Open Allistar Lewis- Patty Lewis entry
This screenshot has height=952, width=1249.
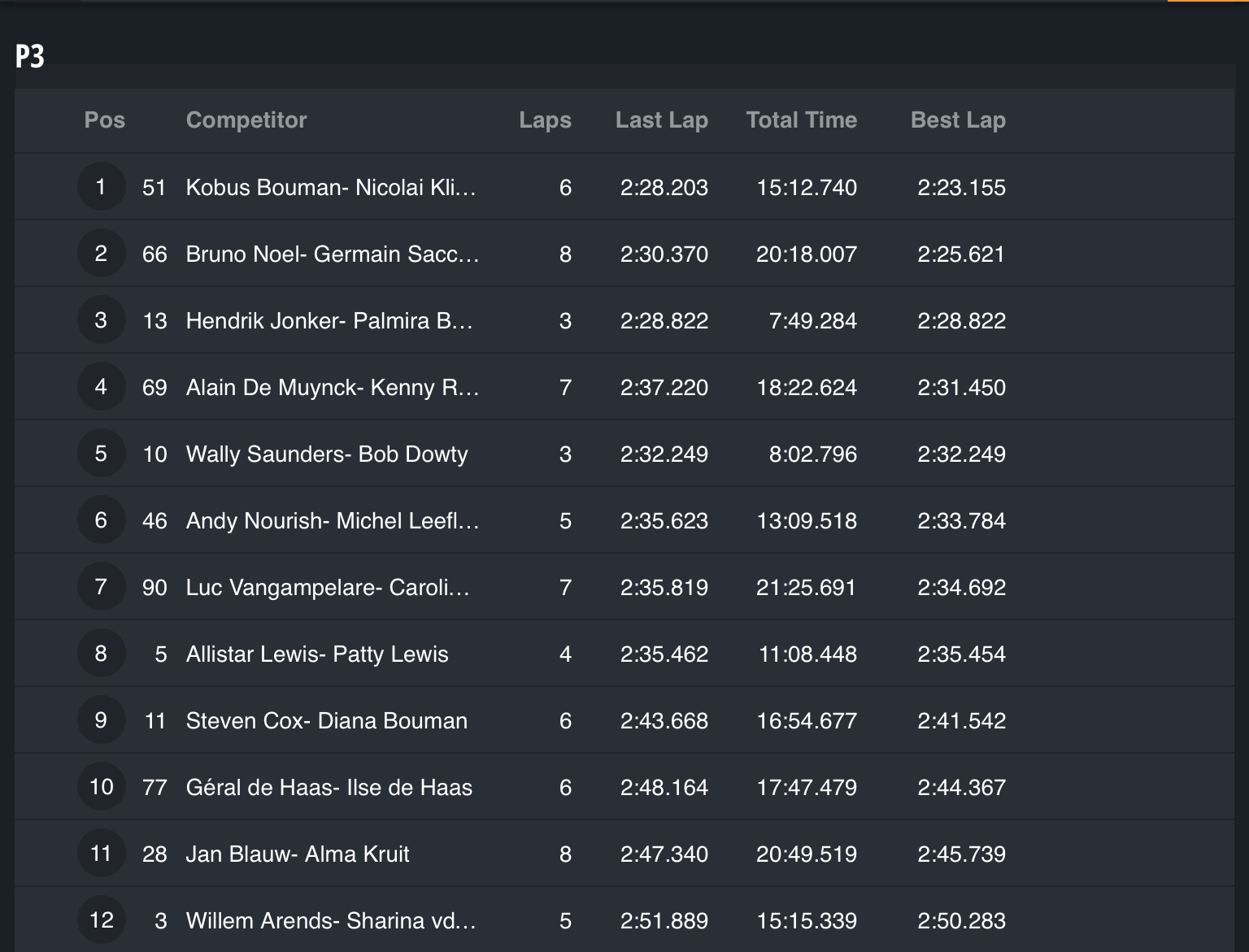(x=317, y=654)
